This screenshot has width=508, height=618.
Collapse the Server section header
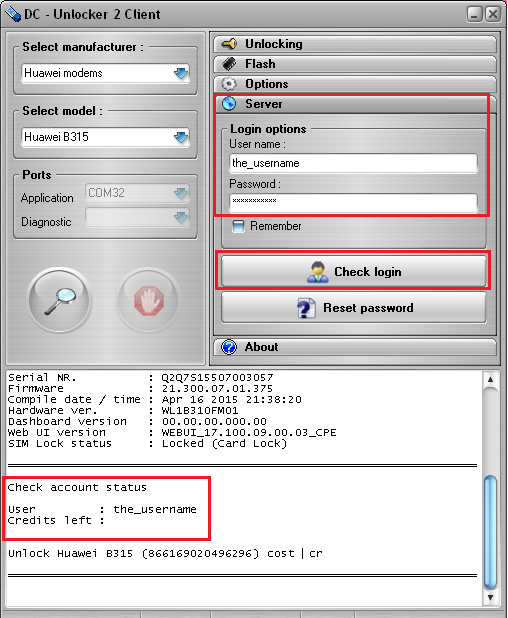coord(355,104)
